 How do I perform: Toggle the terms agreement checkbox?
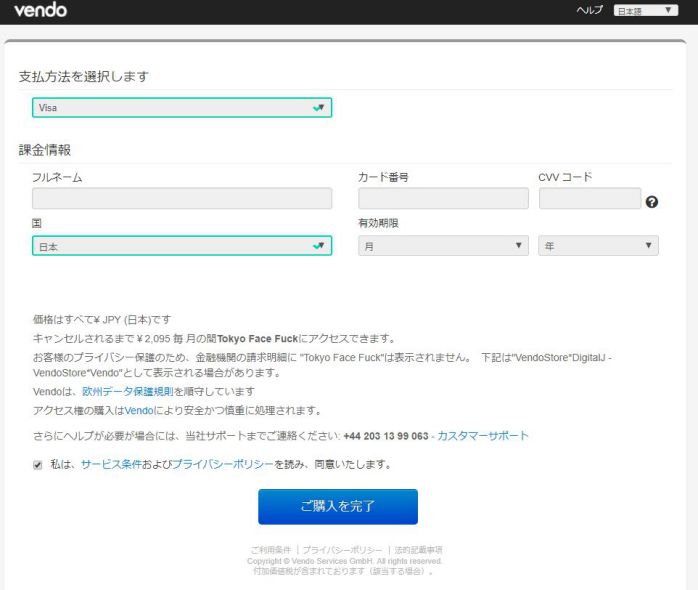(38, 465)
